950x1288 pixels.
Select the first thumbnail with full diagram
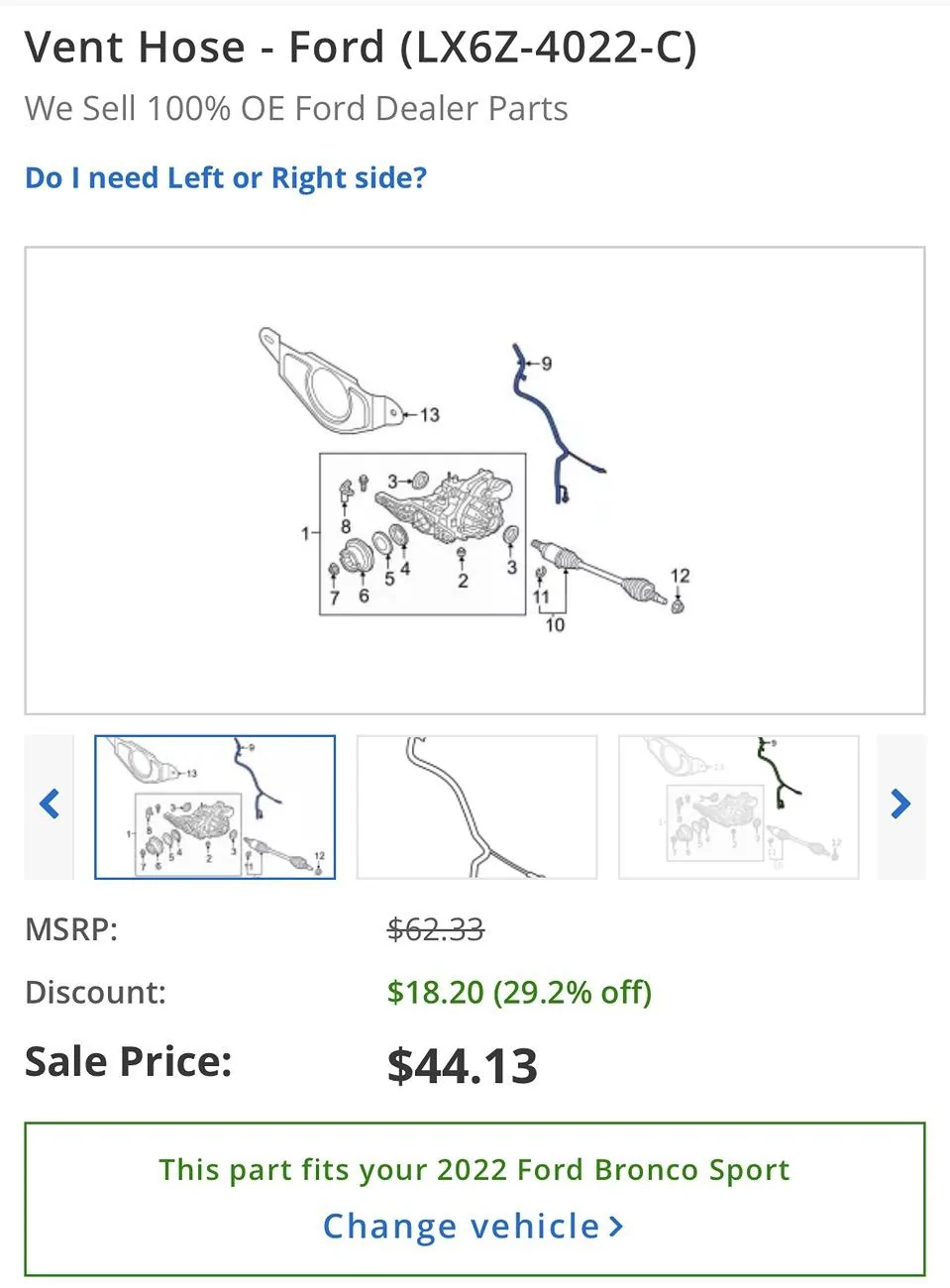[x=215, y=806]
